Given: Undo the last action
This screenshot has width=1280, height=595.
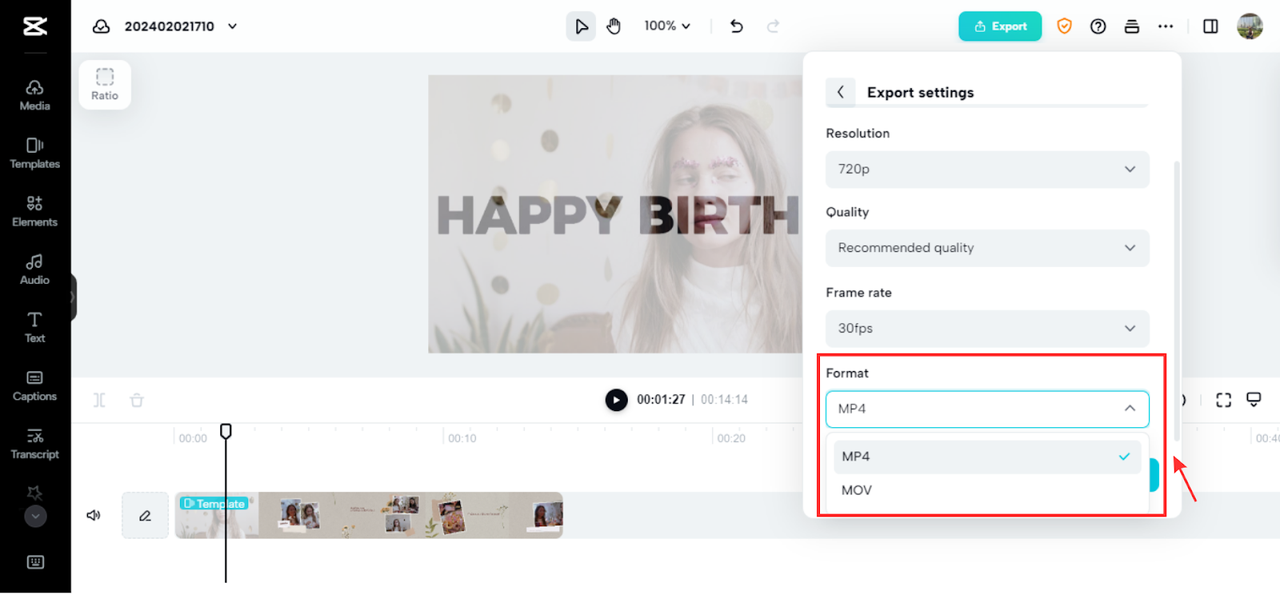Looking at the screenshot, I should [x=737, y=27].
